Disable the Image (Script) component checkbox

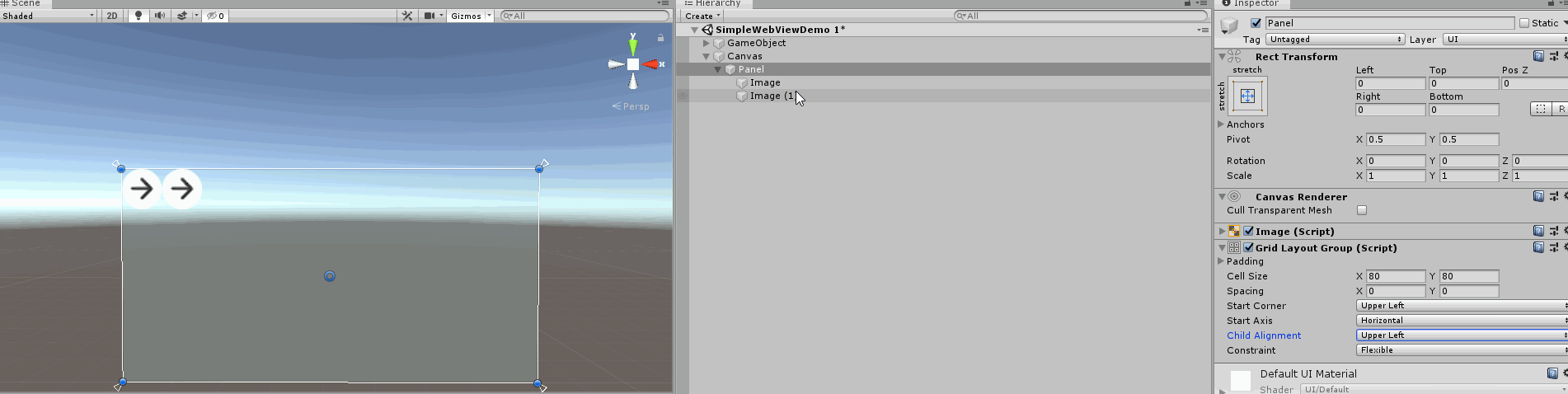[1248, 231]
